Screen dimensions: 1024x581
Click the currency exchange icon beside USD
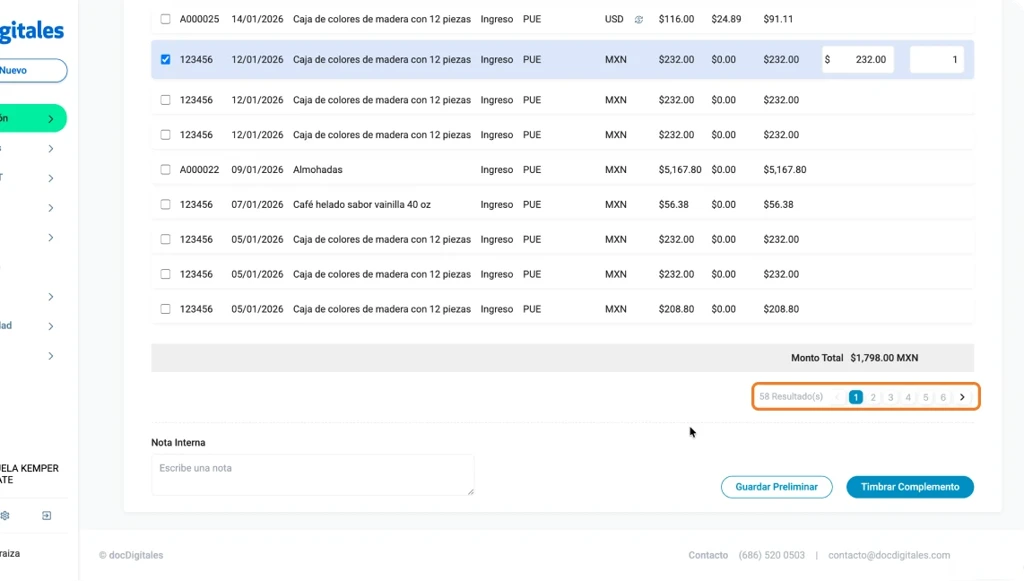[x=639, y=19]
